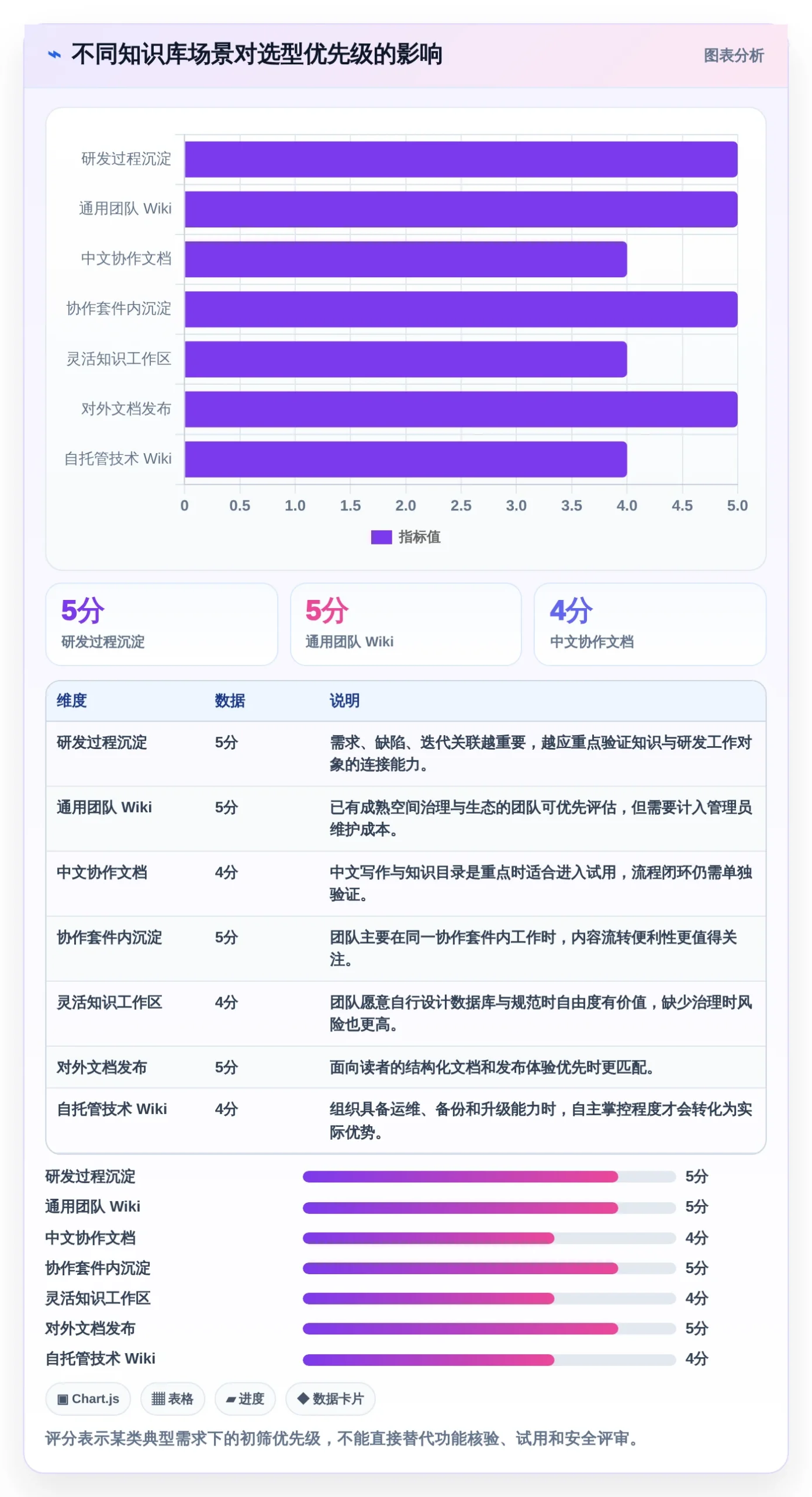
Task: Click the diamond icon in 数据卡片 tag
Action: coord(303,1398)
